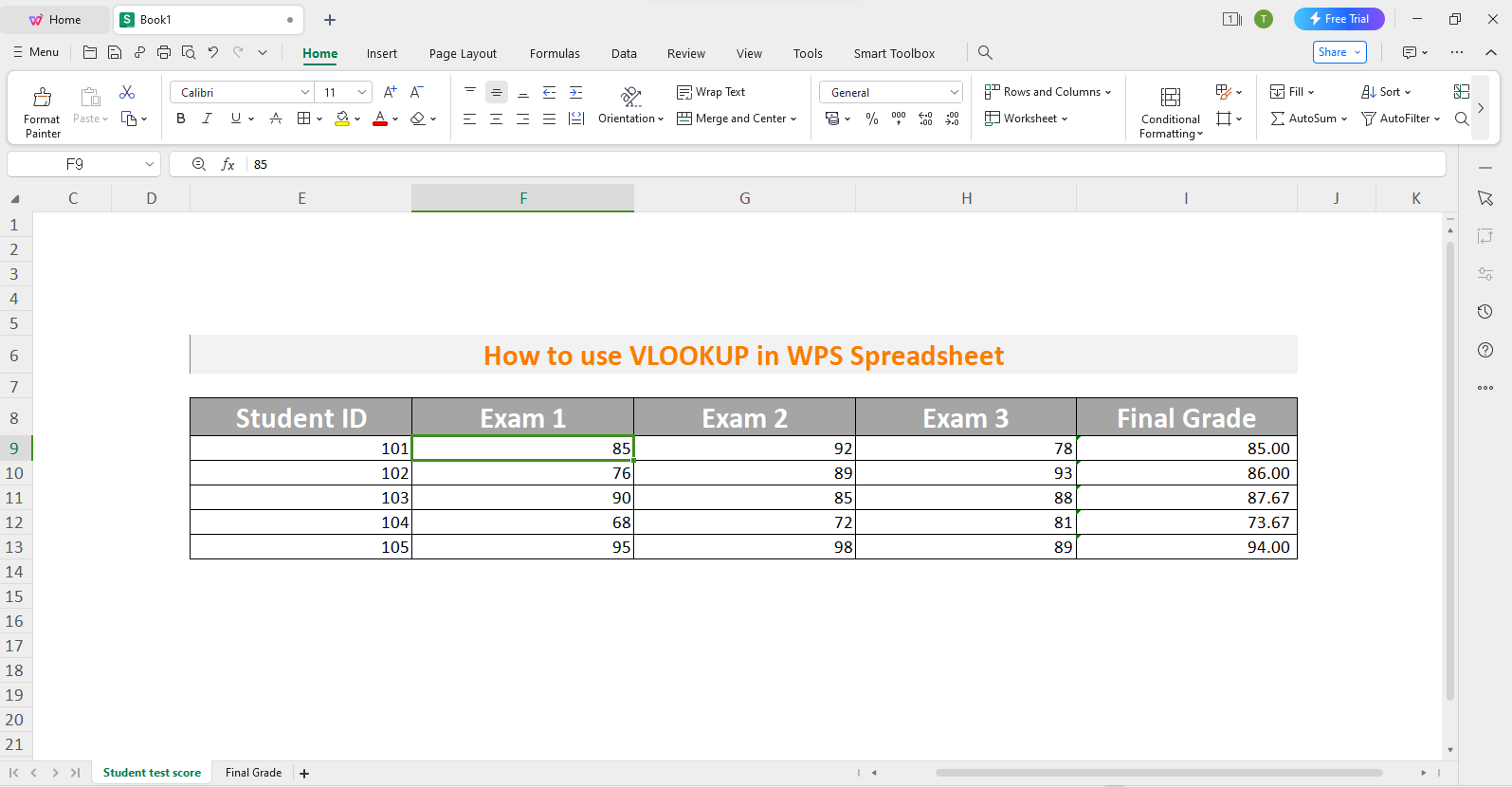
Task: Open Print Preview from quick toolbar
Action: 189,52
